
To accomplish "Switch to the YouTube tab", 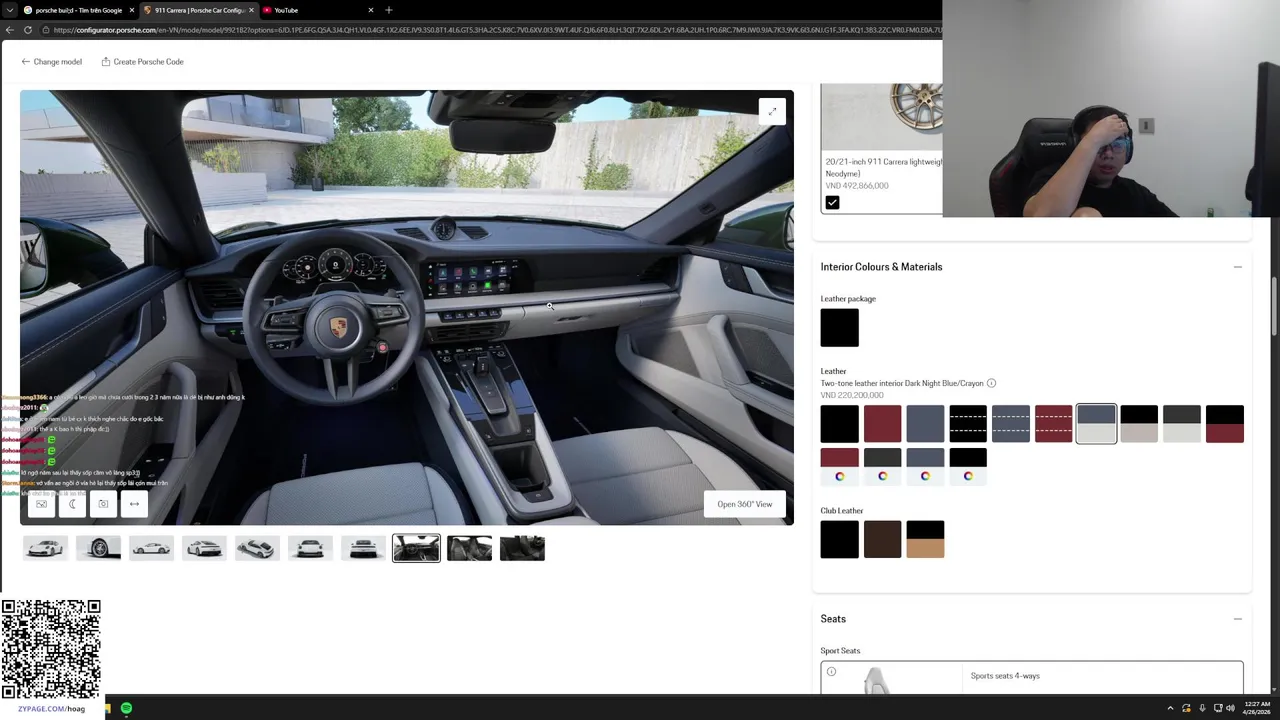I will point(318,10).
